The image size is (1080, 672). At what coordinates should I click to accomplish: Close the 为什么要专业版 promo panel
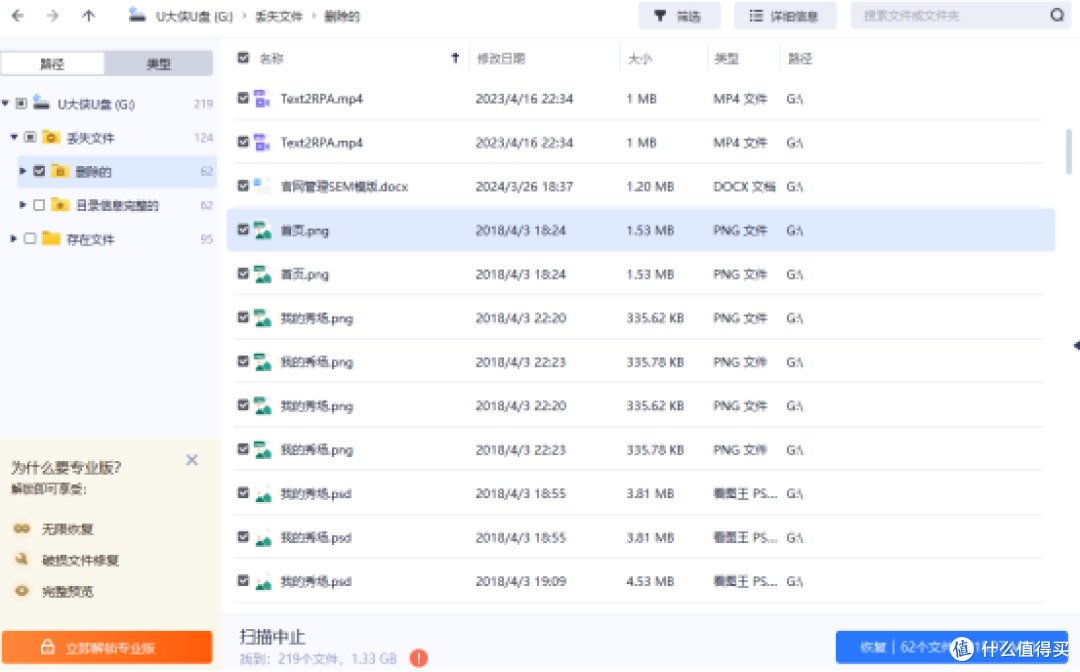click(x=192, y=460)
